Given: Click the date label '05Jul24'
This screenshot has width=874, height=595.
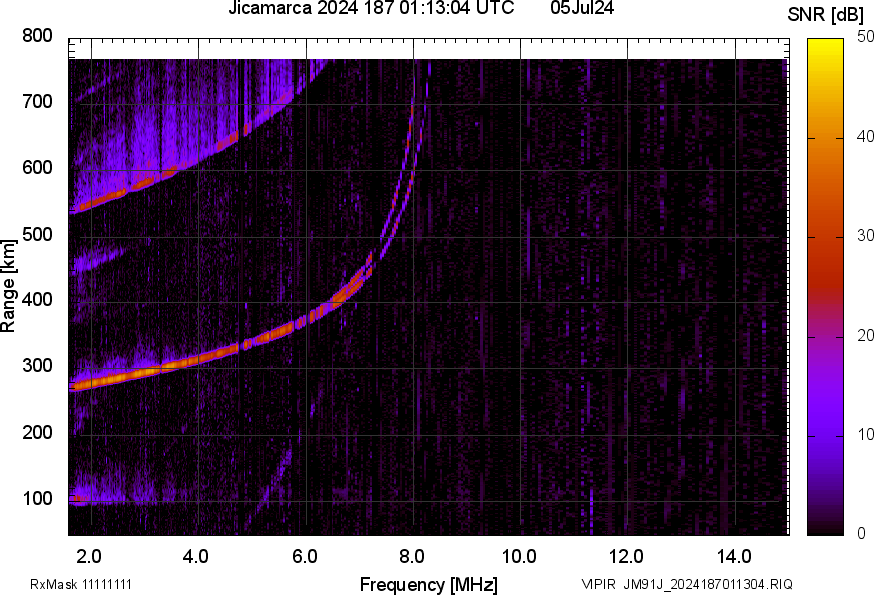Looking at the screenshot, I should [x=582, y=8].
